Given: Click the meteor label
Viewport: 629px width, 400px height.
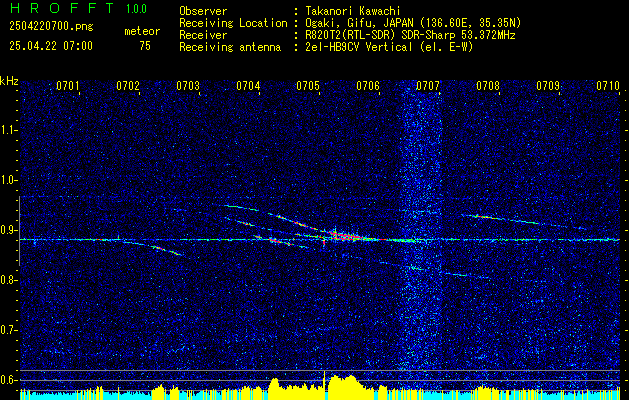Looking at the screenshot, I should [142, 31].
